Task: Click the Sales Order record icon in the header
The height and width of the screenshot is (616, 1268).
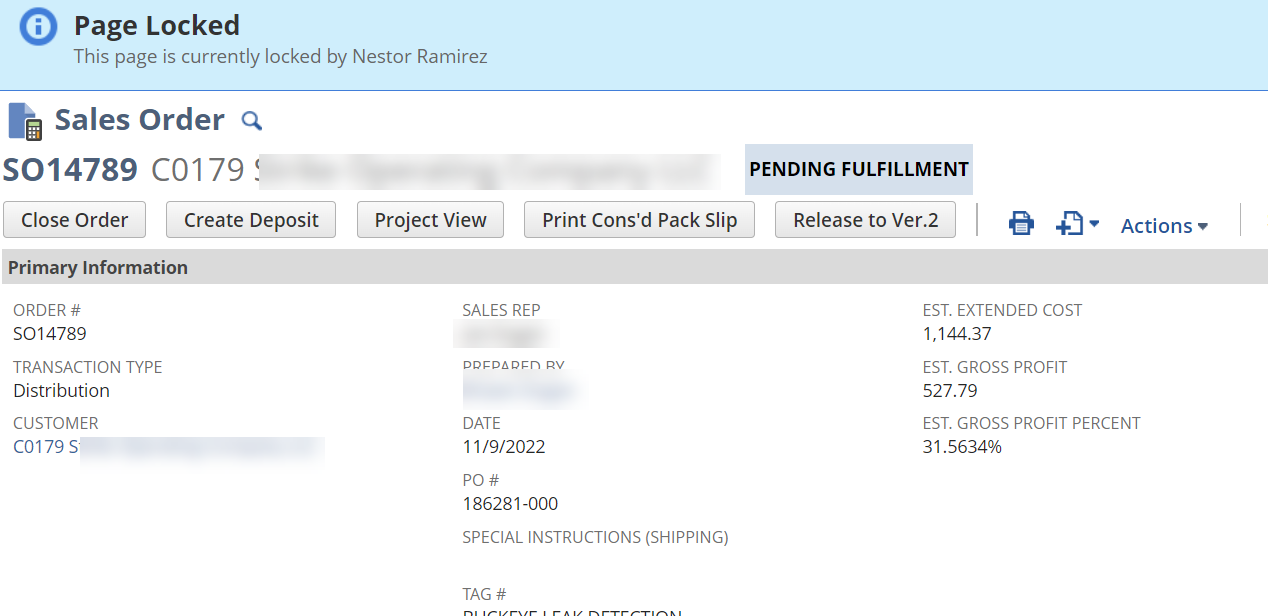Action: pos(25,120)
